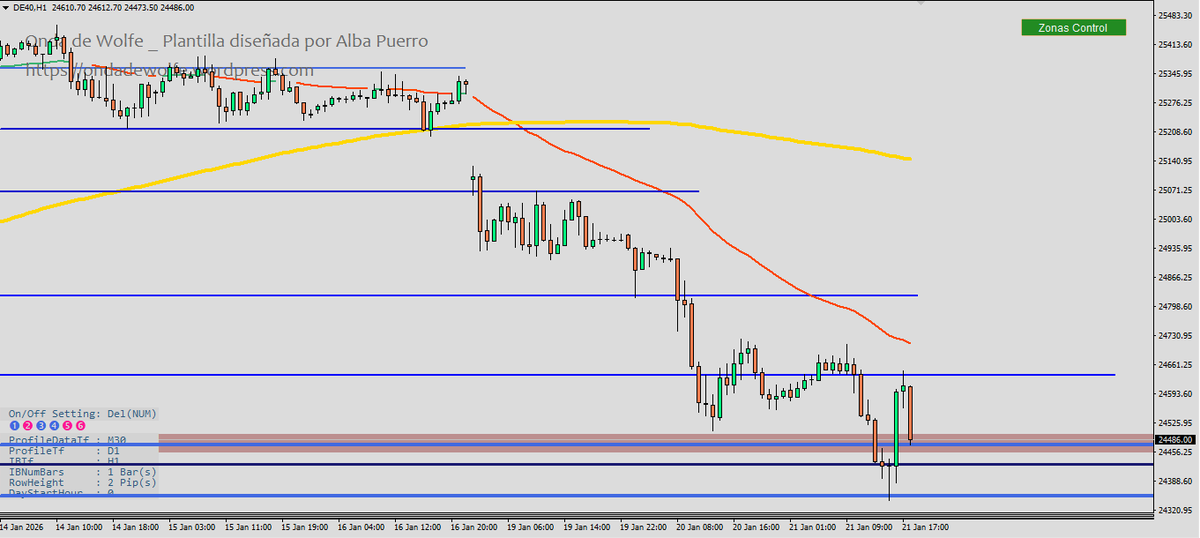
Task: Toggle profile setting circle number 1
Action: (13, 426)
